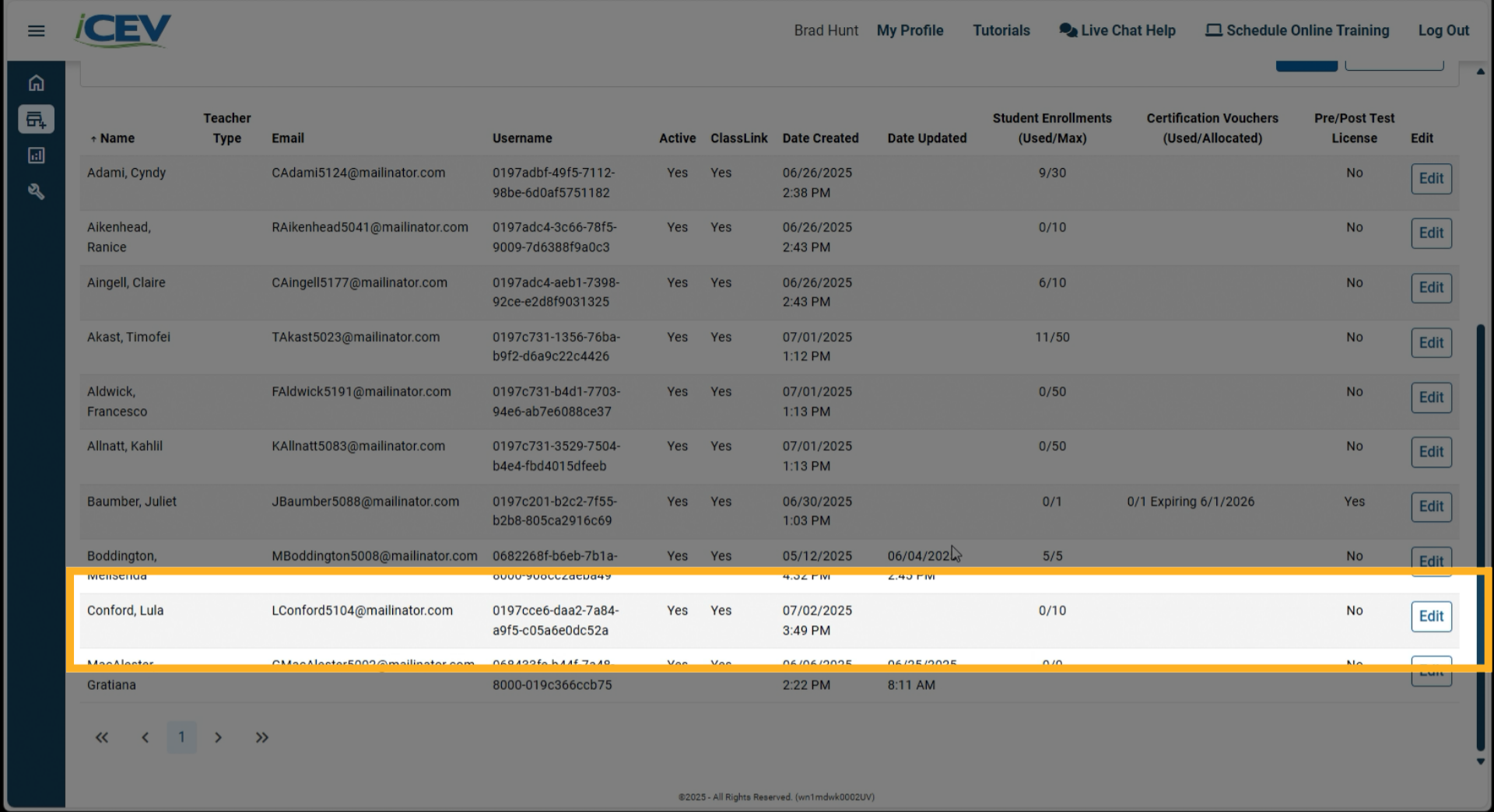Screen dimensions: 1494x812
Task: Open Schedule Online Training
Action: (1296, 30)
